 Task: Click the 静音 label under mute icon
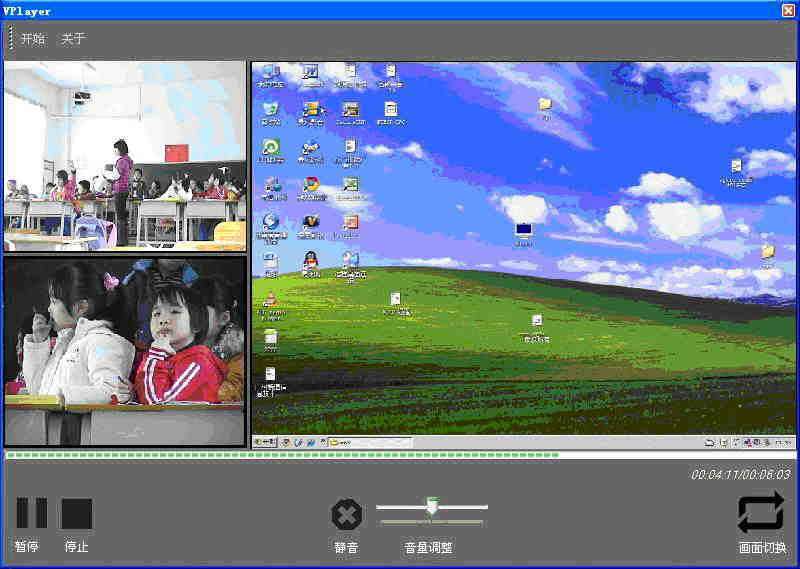point(346,547)
